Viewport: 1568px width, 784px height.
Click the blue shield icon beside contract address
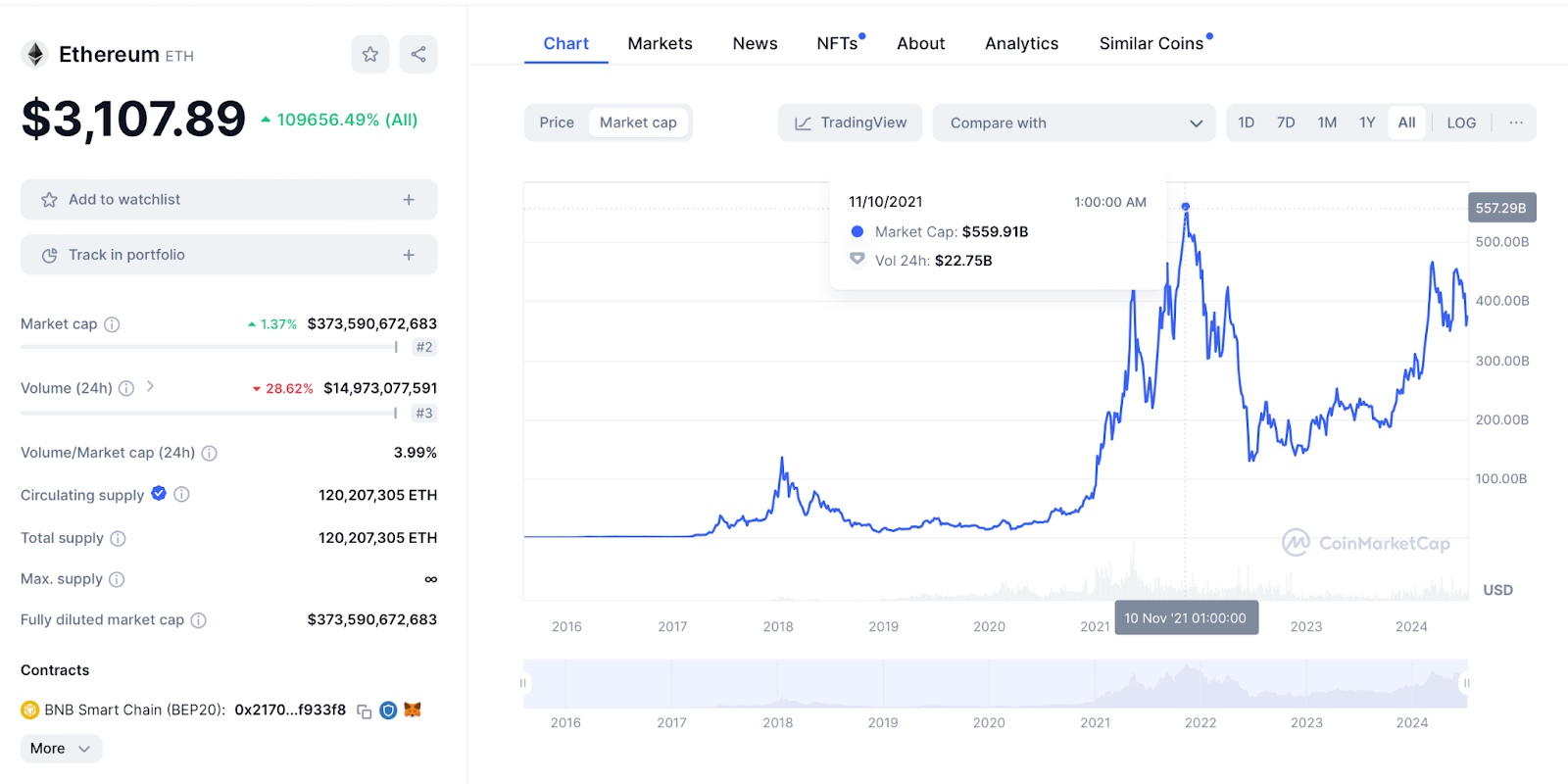coord(388,710)
